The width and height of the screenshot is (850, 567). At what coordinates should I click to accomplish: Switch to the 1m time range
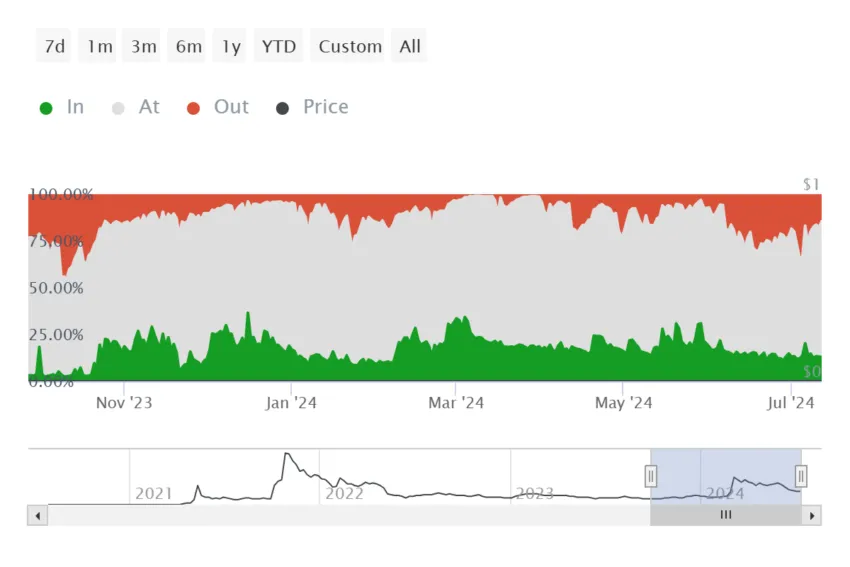[98, 46]
